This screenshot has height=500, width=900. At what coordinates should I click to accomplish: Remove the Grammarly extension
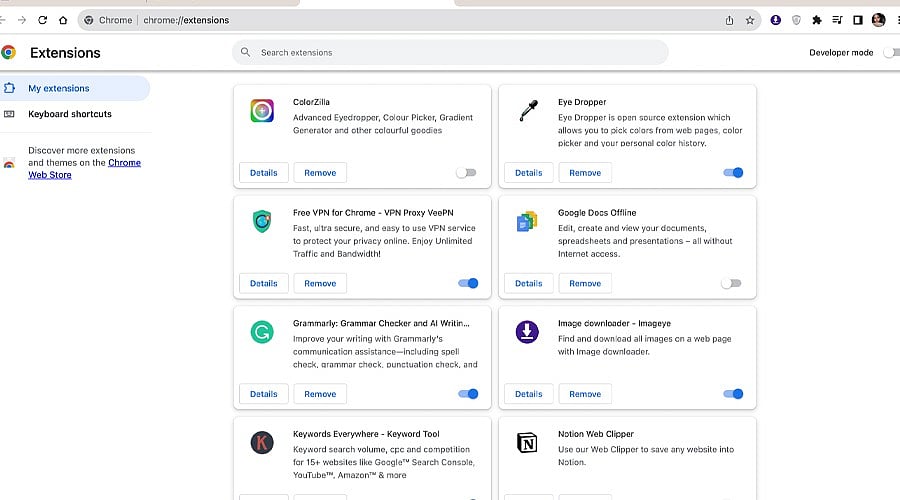tap(320, 394)
